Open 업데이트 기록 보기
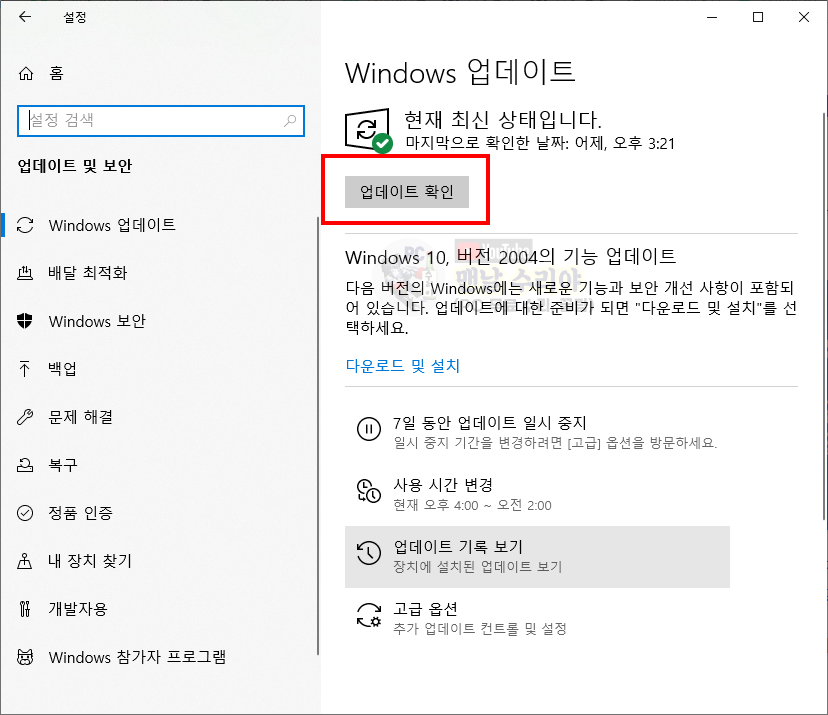Image resolution: width=828 pixels, height=715 pixels. [x=537, y=557]
